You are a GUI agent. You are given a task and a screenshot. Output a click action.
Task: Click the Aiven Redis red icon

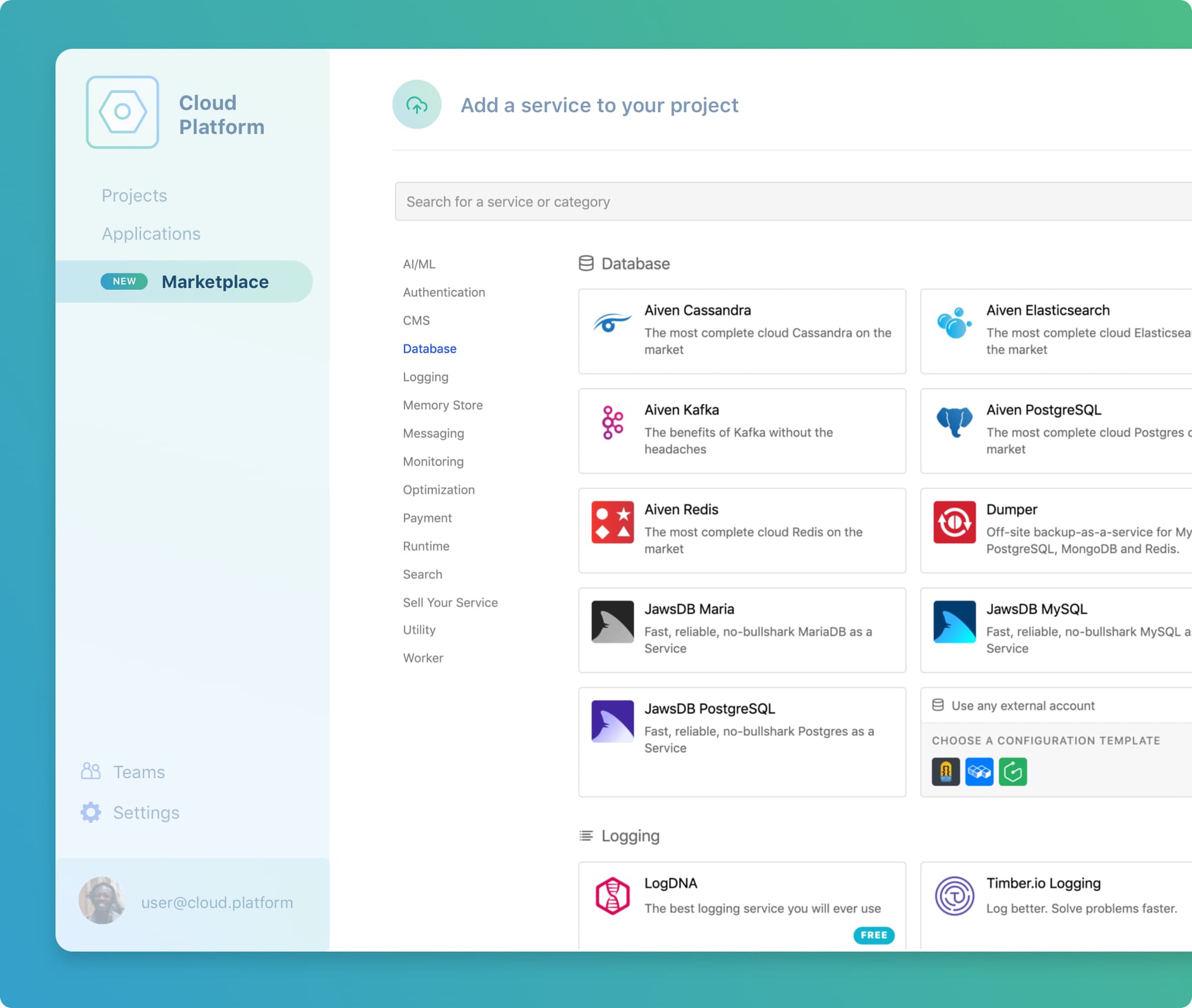(612, 522)
